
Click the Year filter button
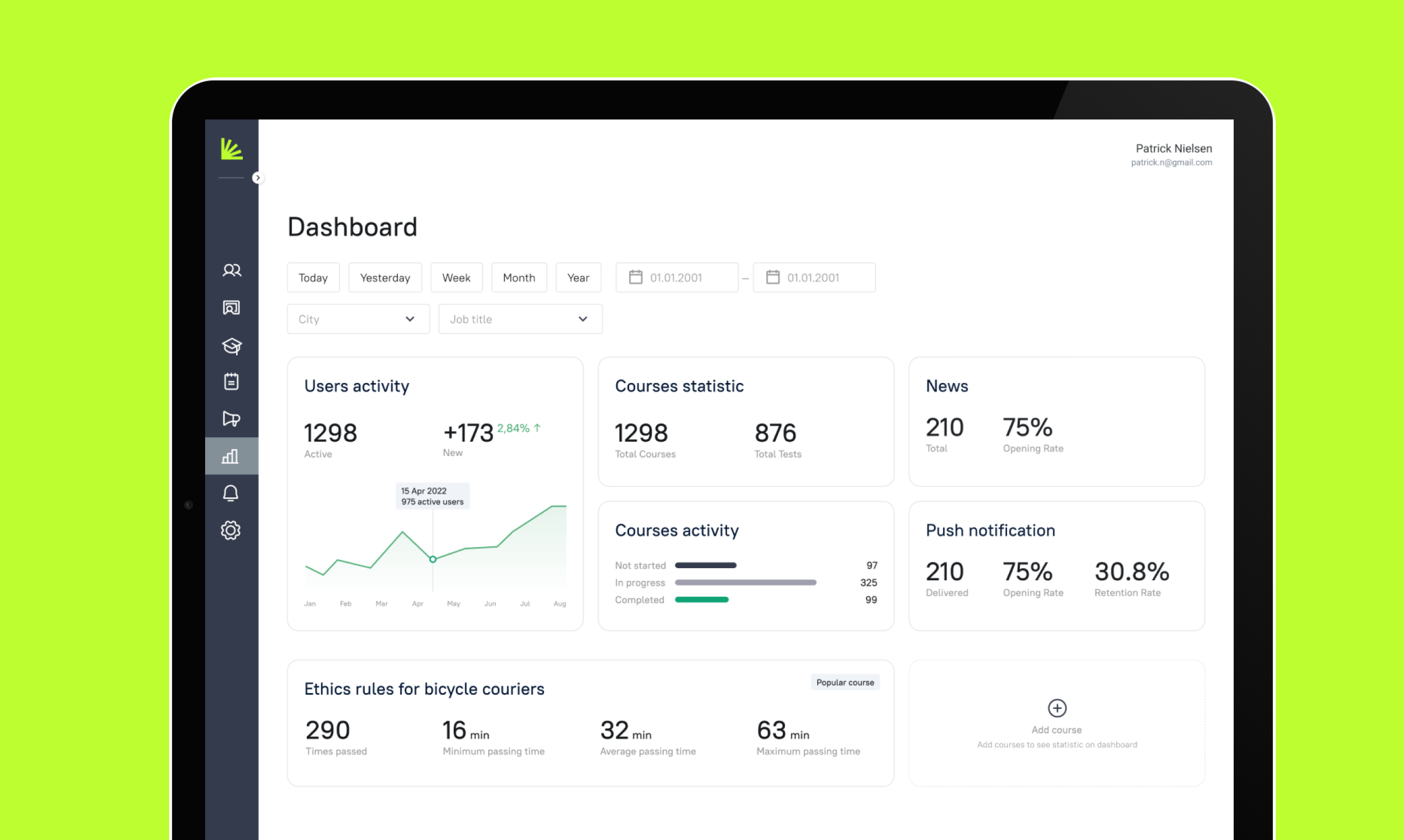point(578,277)
